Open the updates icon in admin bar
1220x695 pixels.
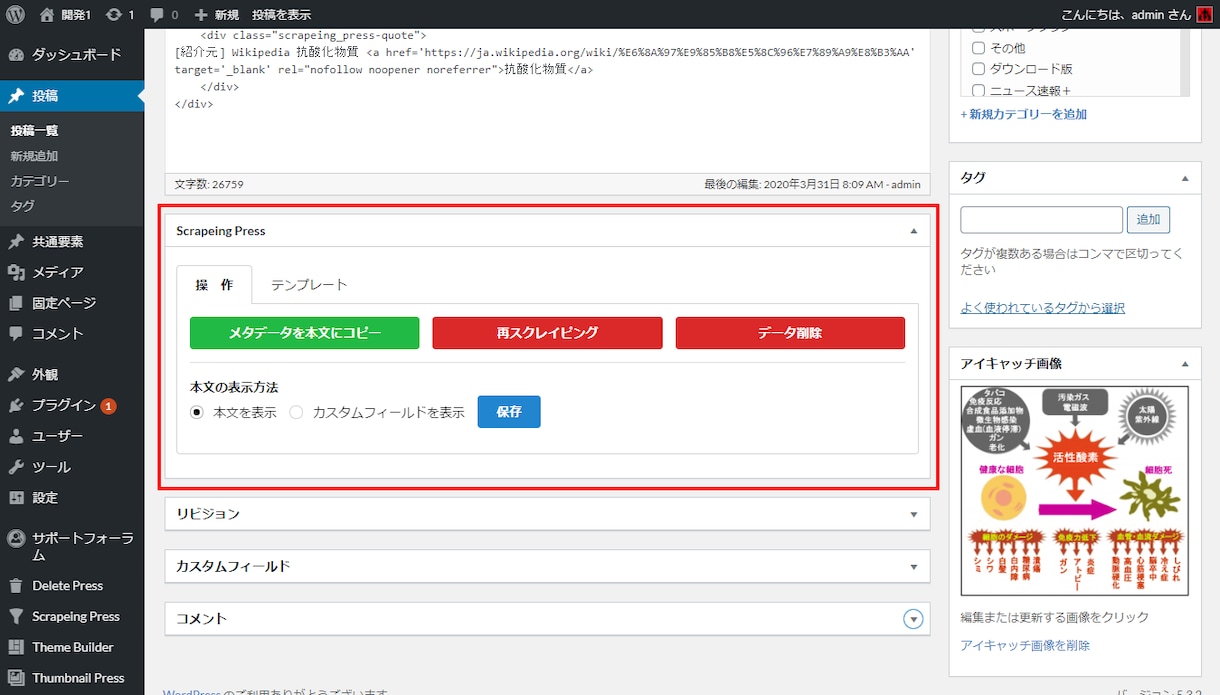(x=113, y=15)
